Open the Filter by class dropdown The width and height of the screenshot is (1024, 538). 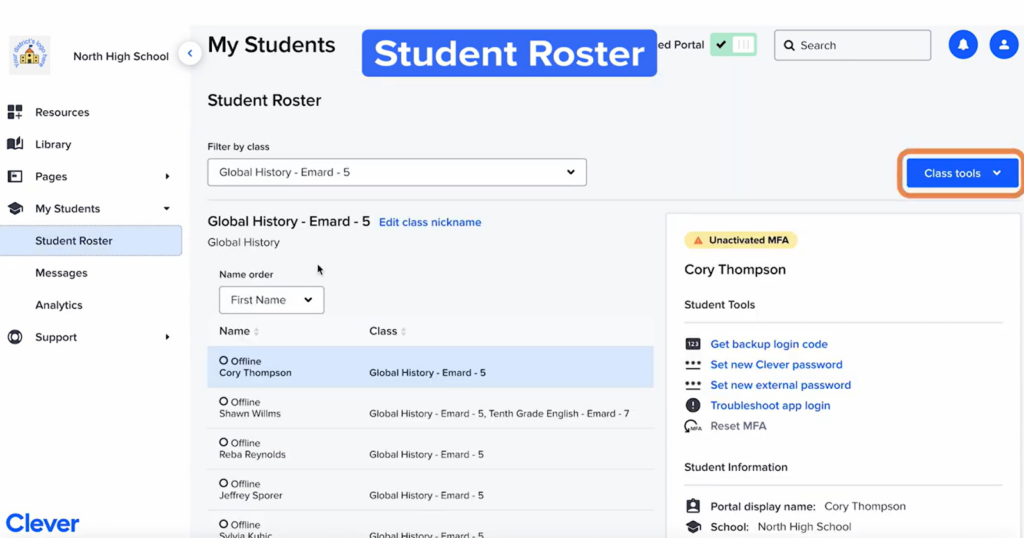pyautogui.click(x=396, y=172)
